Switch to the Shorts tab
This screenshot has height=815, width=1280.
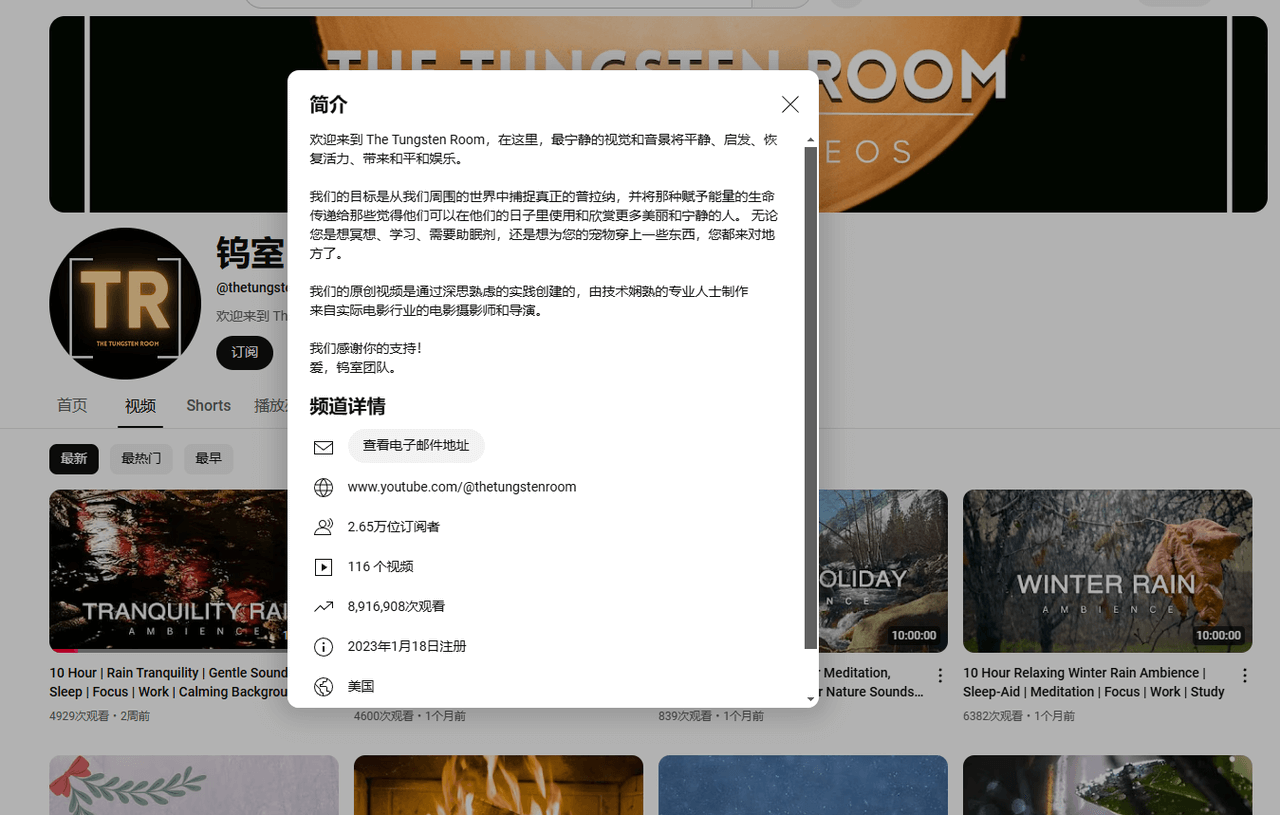pyautogui.click(x=208, y=405)
